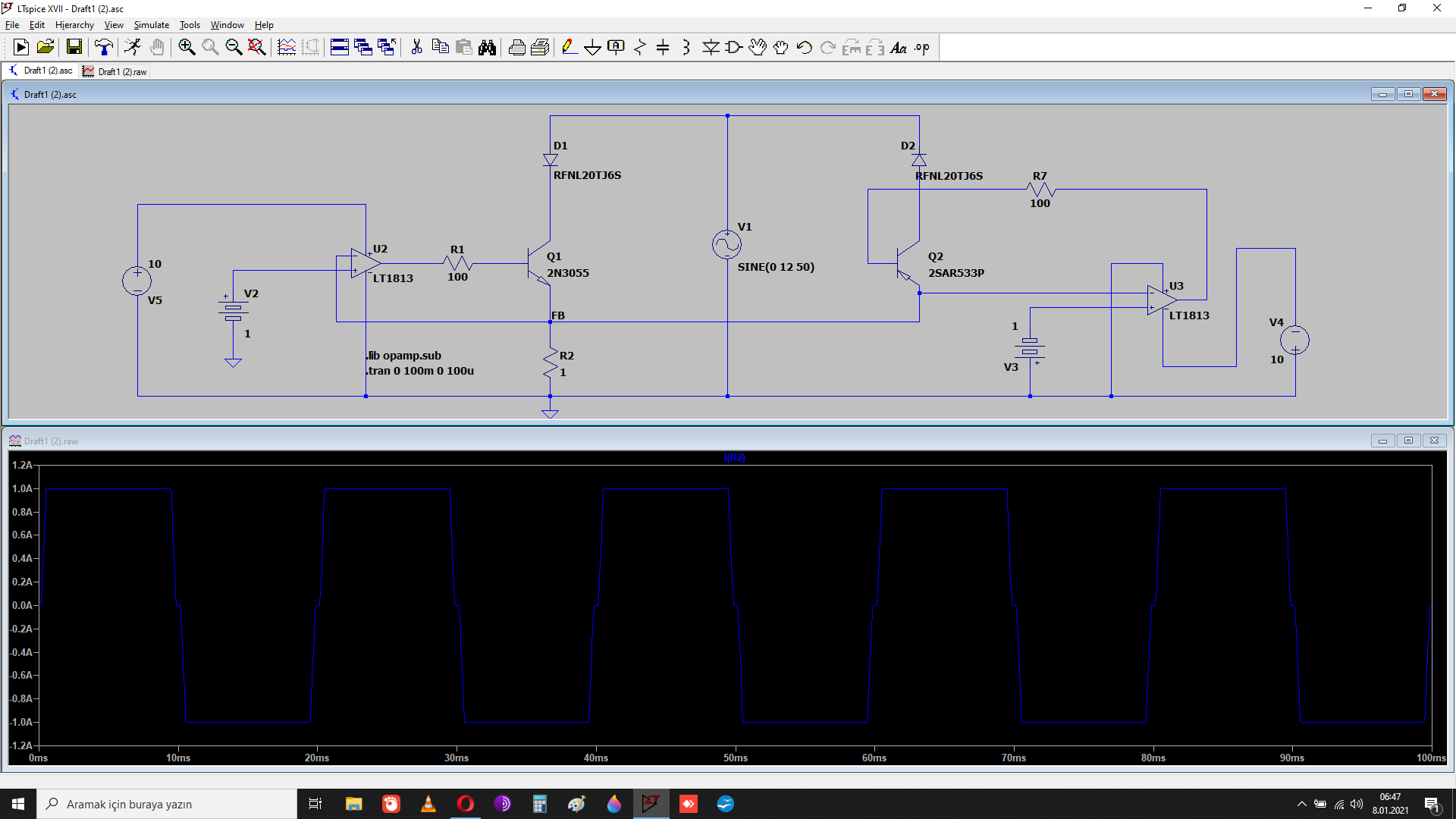Viewport: 1456px width, 819px height.
Task: Open the Component gate-symbol picker
Action: (734, 48)
